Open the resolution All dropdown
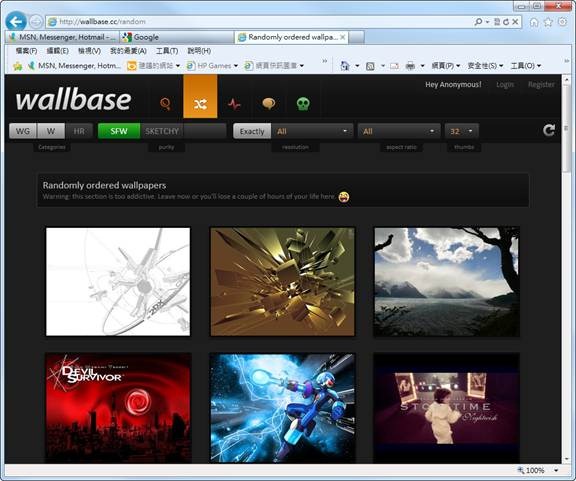Screen dimensions: 576x481 point(312,131)
